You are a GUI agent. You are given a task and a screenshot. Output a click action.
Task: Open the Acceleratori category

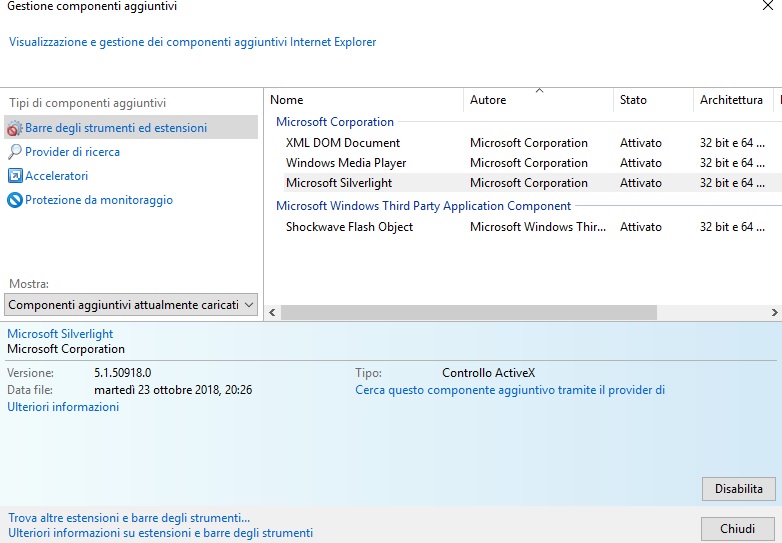(56, 176)
